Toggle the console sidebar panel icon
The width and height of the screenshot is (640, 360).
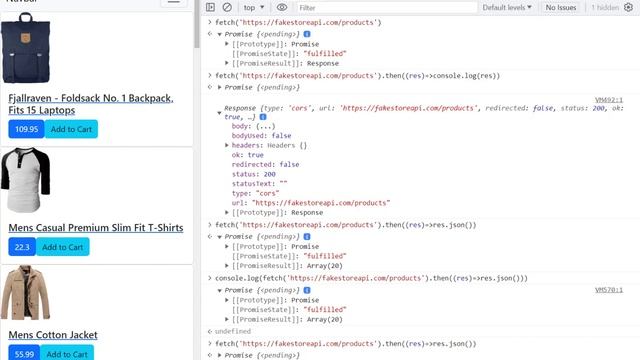(x=210, y=7)
